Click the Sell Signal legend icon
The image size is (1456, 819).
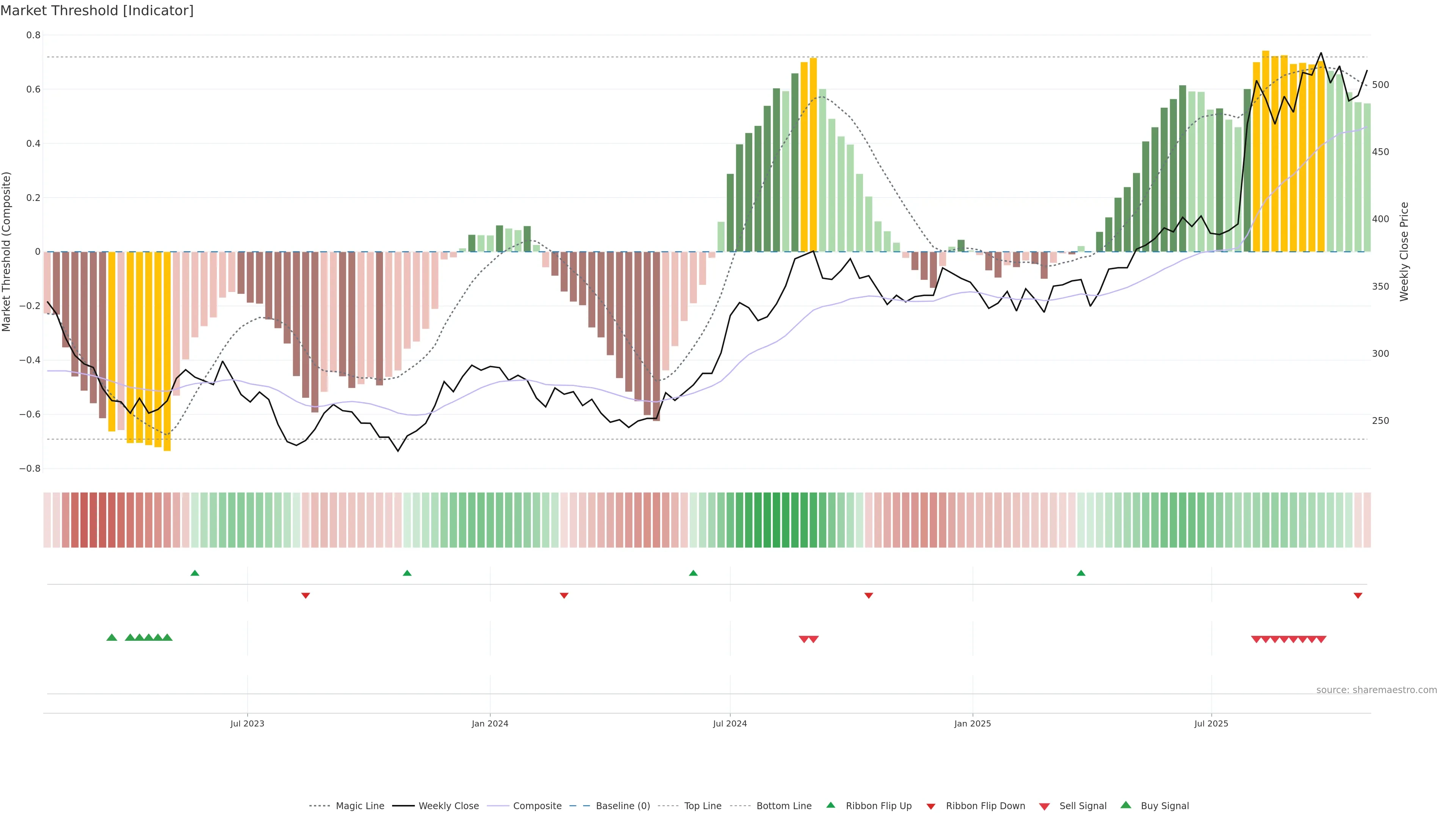1045,806
